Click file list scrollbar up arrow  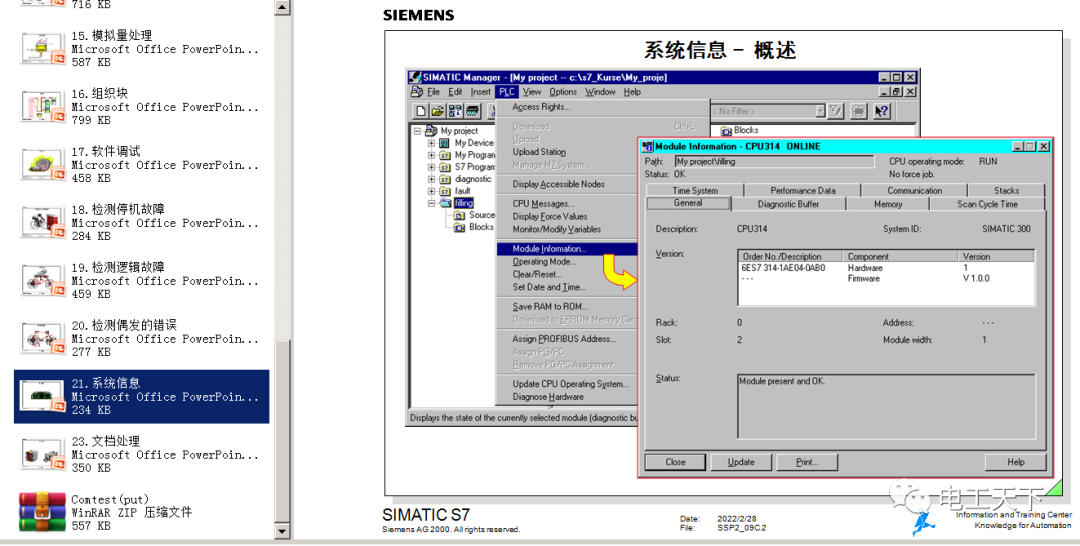[x=282, y=8]
